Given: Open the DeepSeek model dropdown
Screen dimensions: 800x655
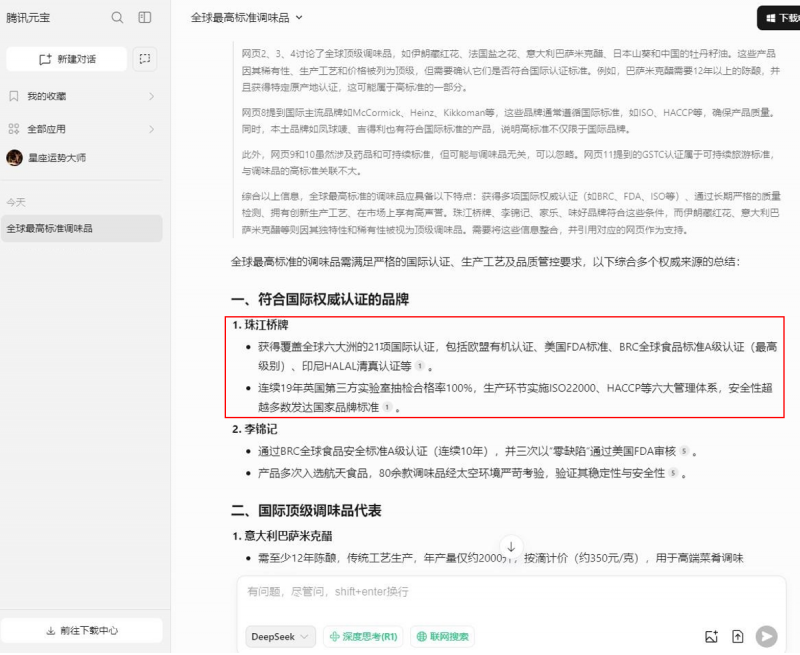Looking at the screenshot, I should pos(280,637).
